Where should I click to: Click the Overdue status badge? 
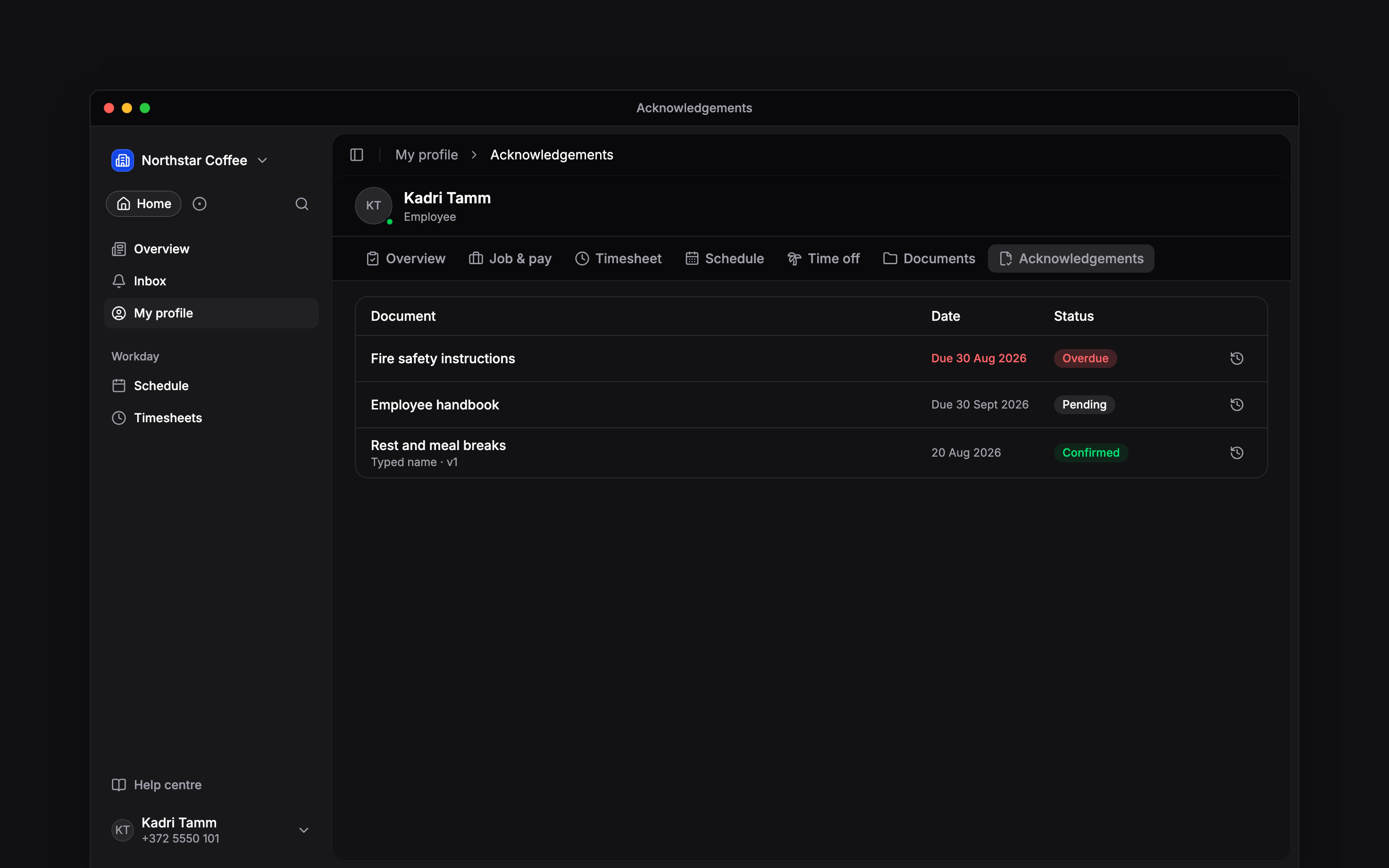pyautogui.click(x=1085, y=358)
